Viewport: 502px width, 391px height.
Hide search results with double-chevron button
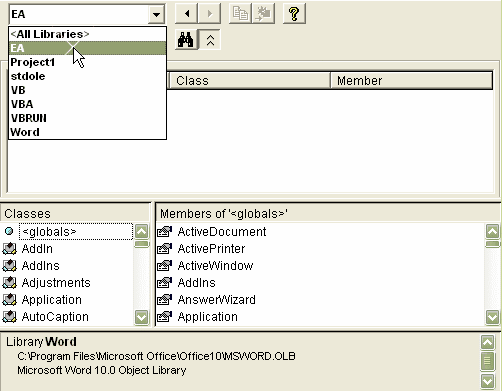210,40
